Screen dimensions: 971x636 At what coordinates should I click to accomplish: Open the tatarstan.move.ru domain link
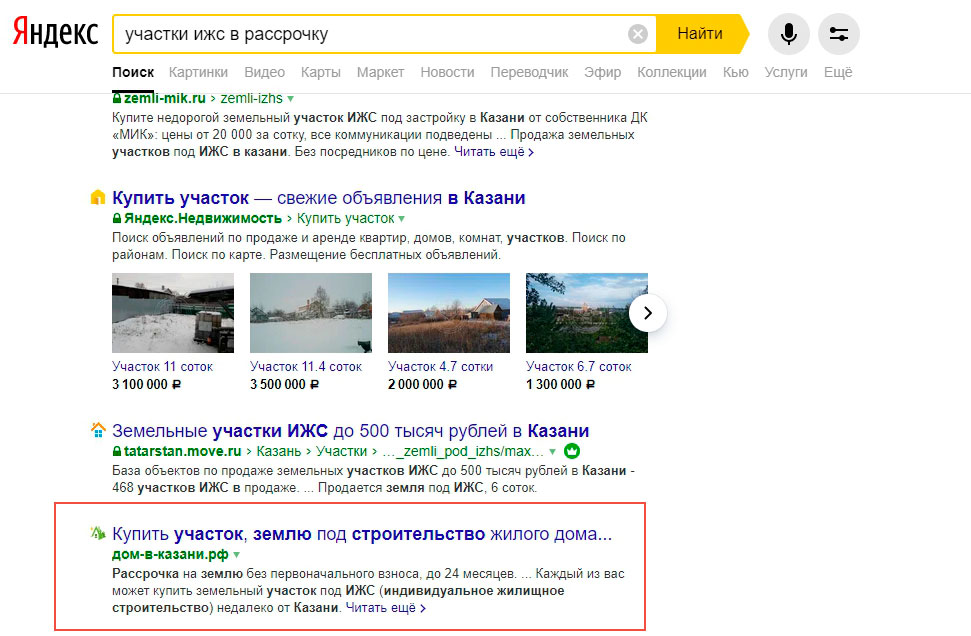click(183, 451)
